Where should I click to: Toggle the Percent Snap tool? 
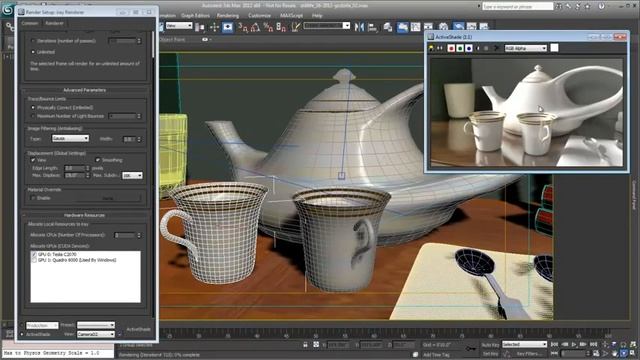coord(268,27)
